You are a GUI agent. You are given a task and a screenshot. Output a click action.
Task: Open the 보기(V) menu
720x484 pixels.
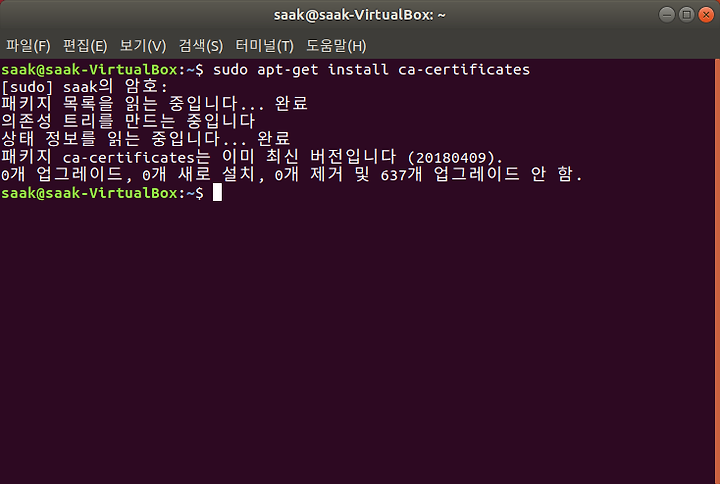click(x=143, y=45)
